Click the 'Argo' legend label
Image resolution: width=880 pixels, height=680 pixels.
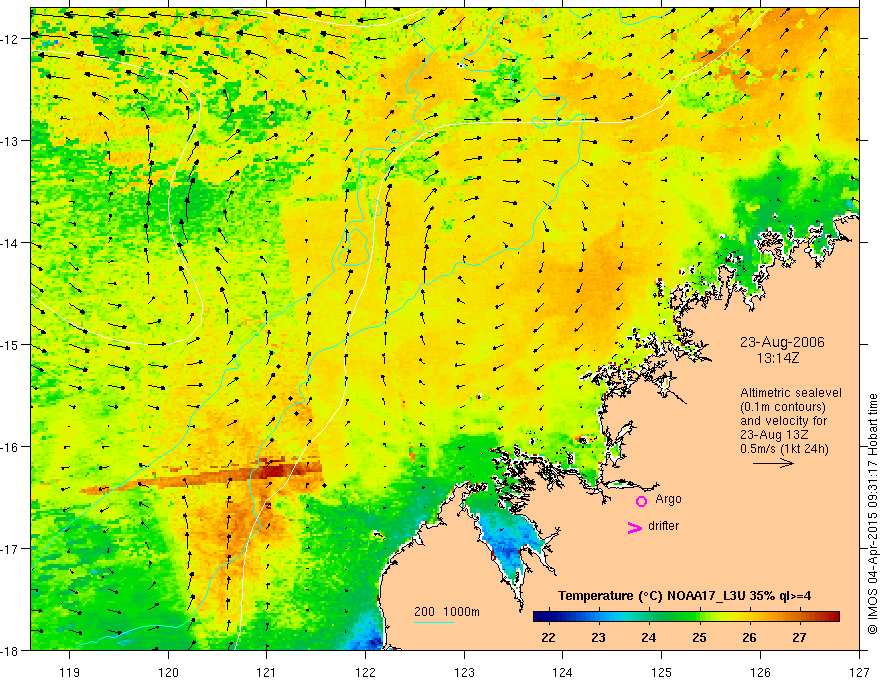[x=668, y=499]
